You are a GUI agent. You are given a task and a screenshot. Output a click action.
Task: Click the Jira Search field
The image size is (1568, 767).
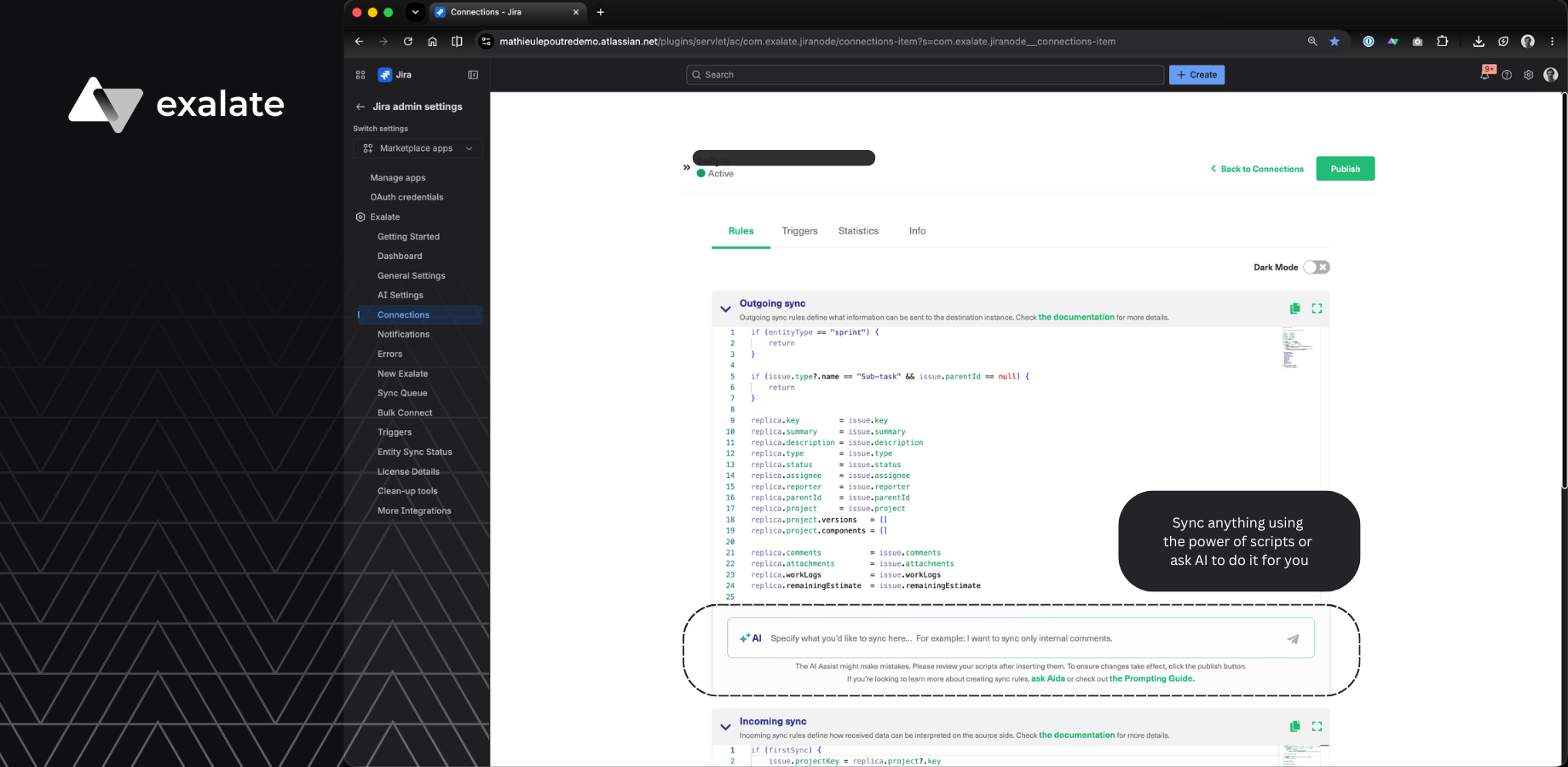pyautogui.click(x=925, y=75)
